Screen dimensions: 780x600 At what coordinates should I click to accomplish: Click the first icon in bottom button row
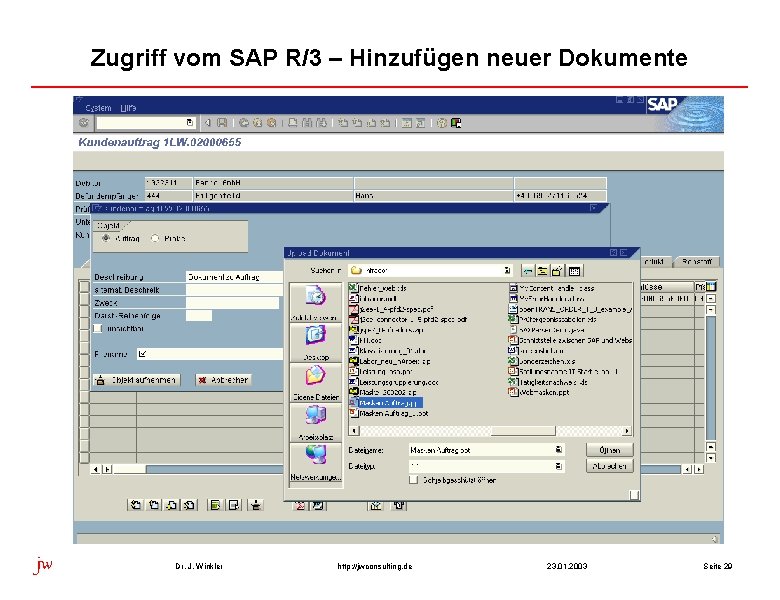coord(135,505)
